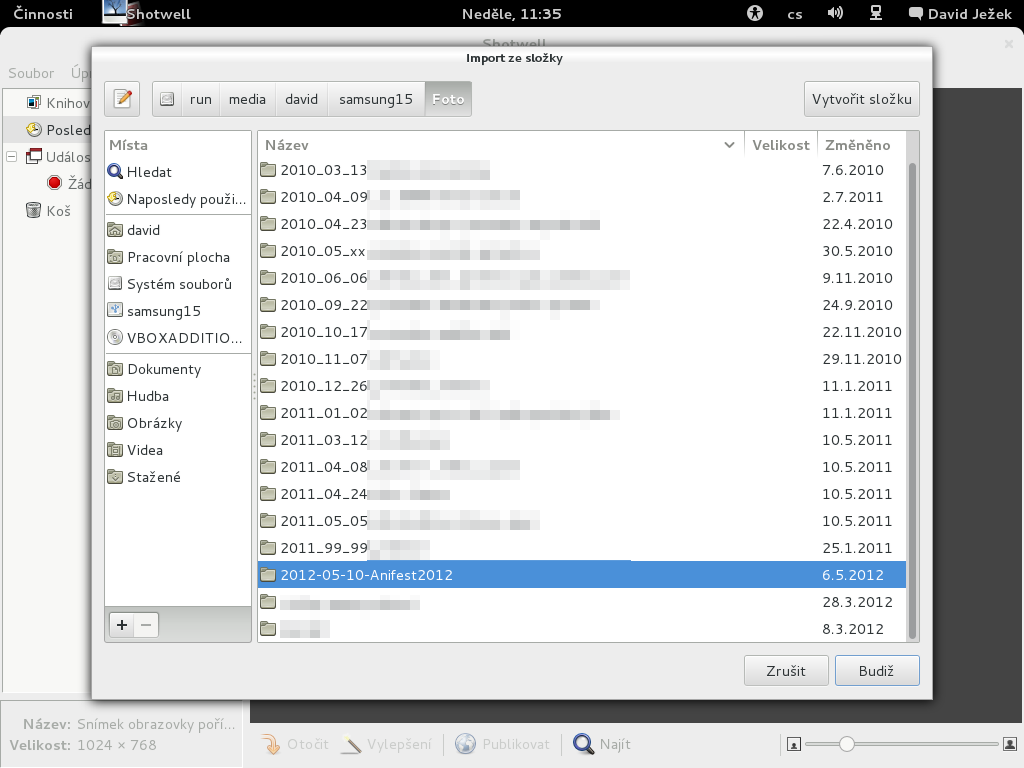Open Dokumenty bookmark in sidebar
The height and width of the screenshot is (768, 1024).
click(x=178, y=369)
